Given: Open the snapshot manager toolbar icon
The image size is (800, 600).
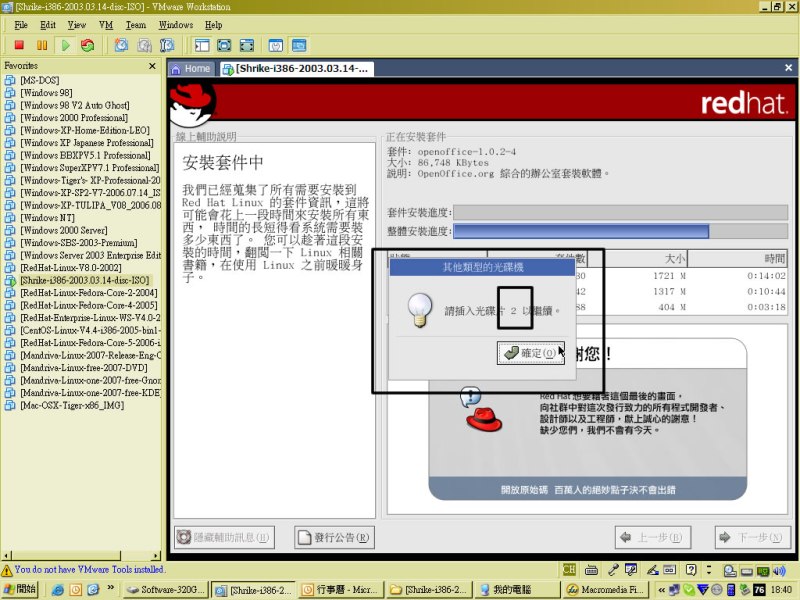Looking at the screenshot, I should pyautogui.click(x=167, y=45).
